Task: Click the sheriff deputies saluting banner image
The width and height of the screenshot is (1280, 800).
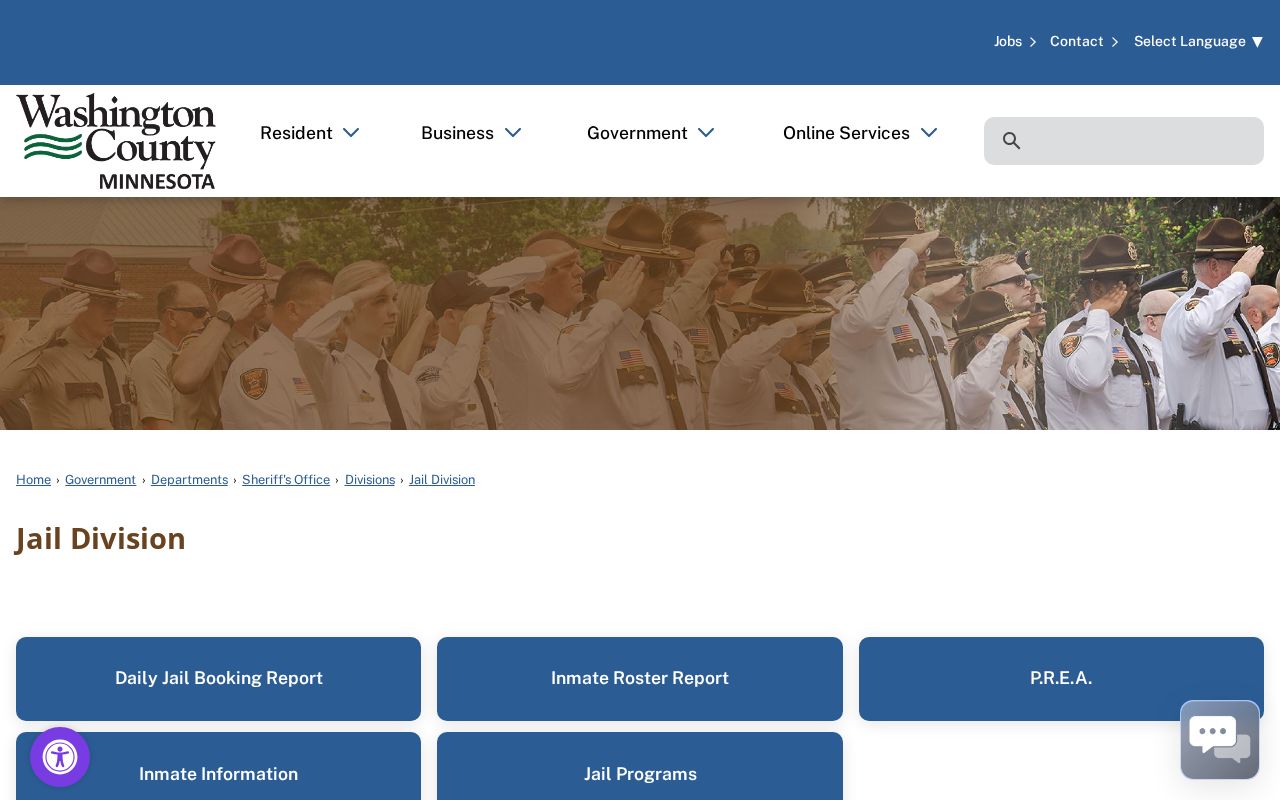Action: click(x=640, y=313)
